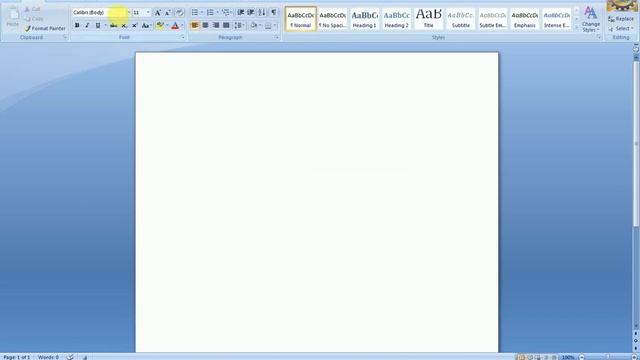Open the underline style dropdown arrow
The image size is (640, 360).
(105, 25)
